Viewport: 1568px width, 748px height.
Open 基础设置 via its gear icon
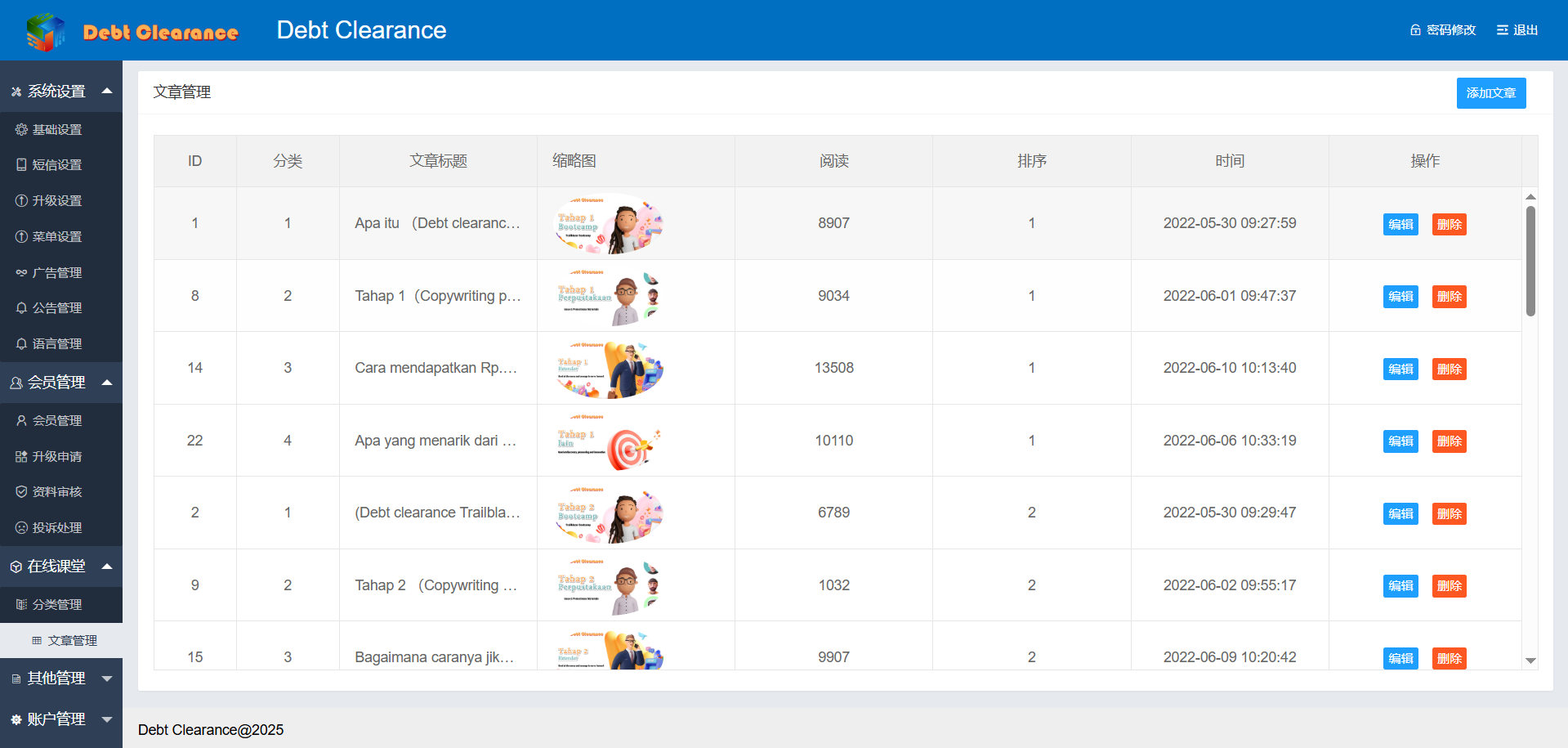(x=21, y=129)
